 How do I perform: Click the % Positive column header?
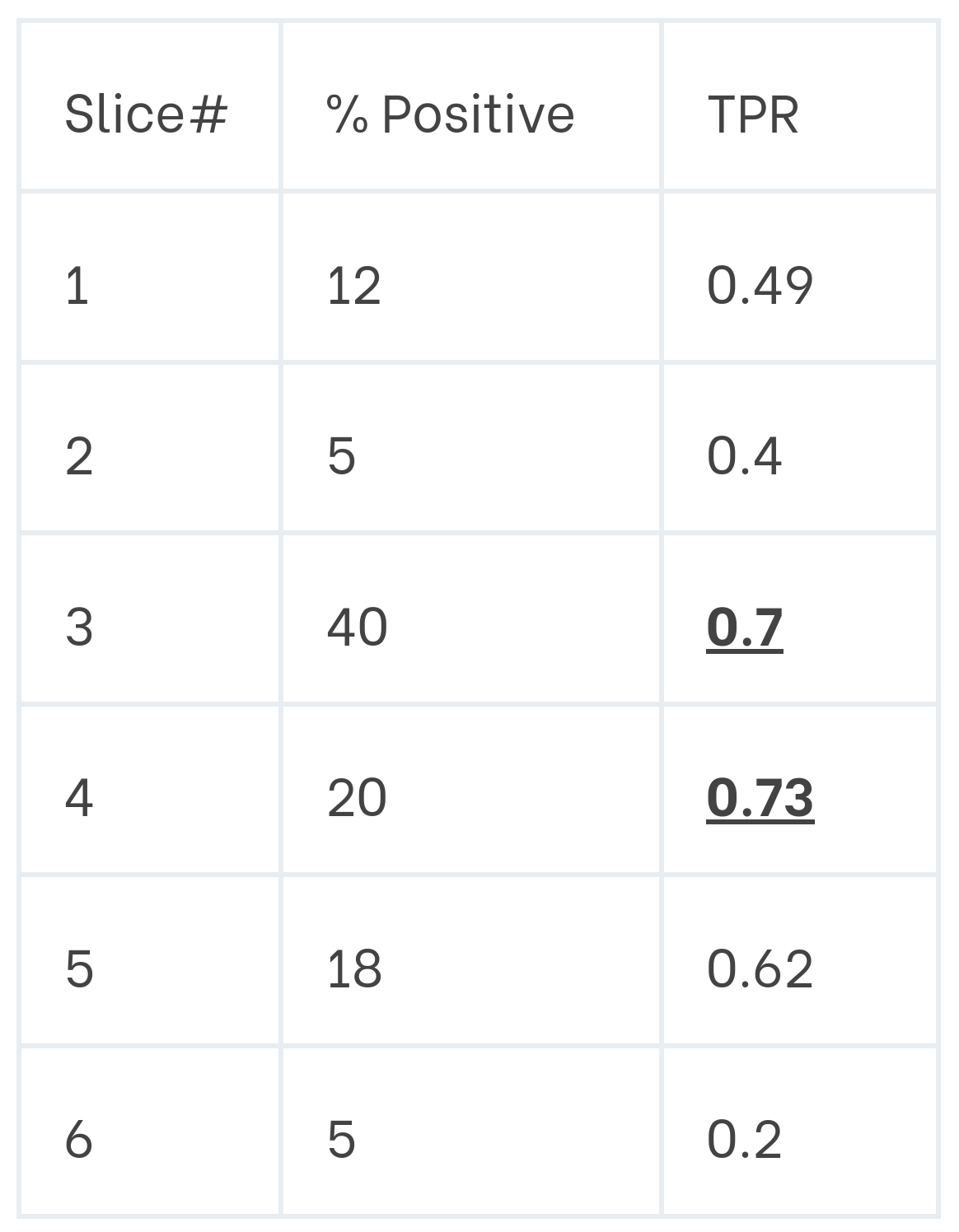pyautogui.click(x=450, y=114)
